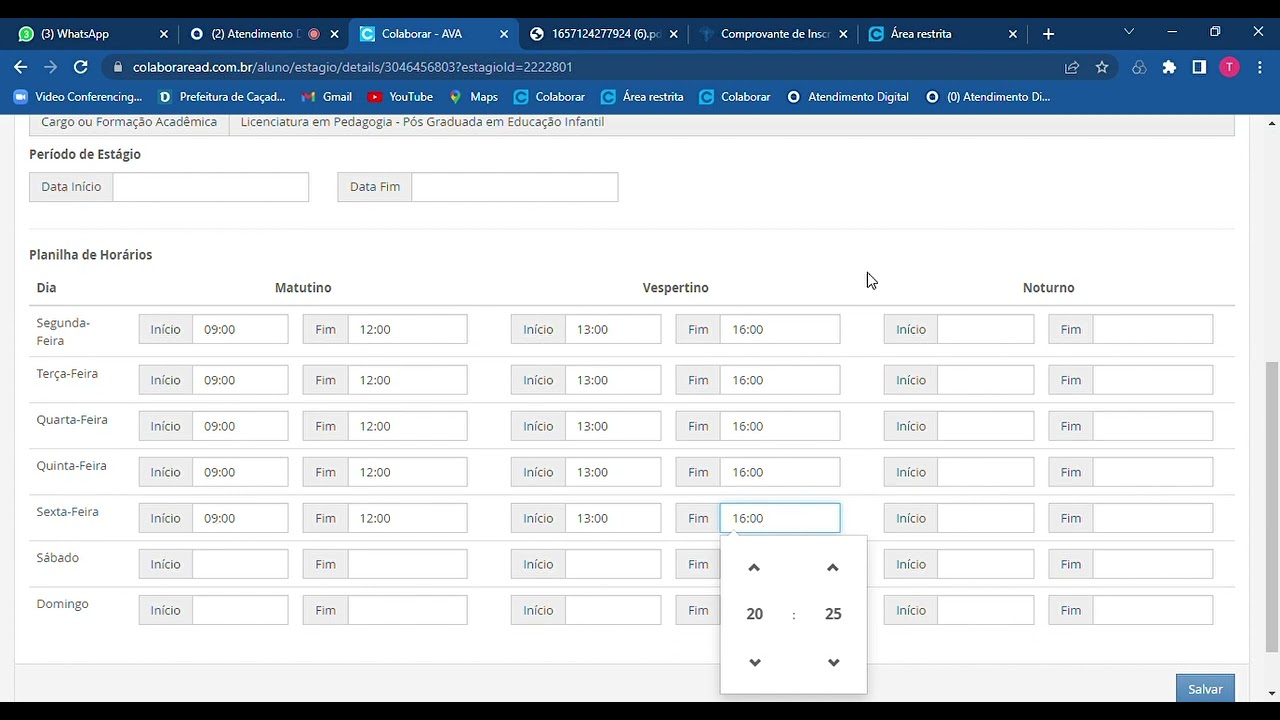1280x720 pixels.
Task: Open the (0) Atendimento Di... bookmark
Action: coord(988,97)
